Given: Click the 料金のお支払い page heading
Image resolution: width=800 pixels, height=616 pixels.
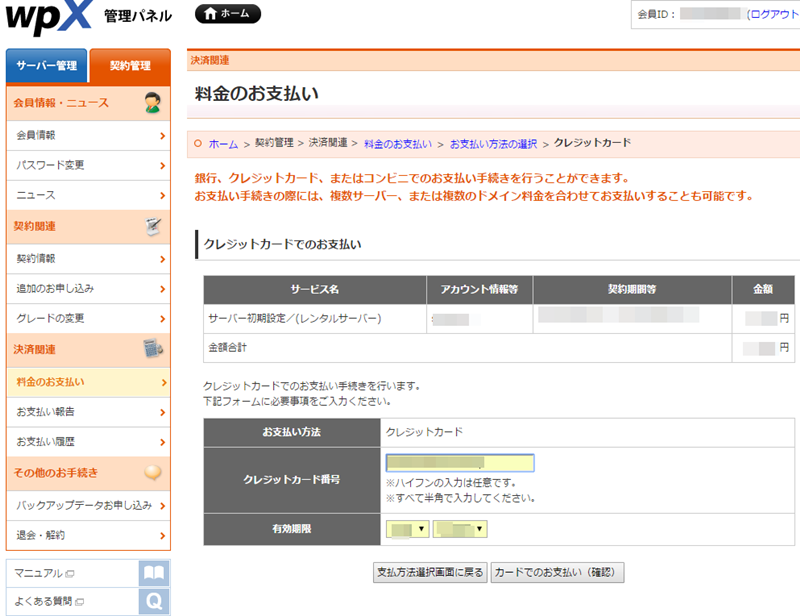Looking at the screenshot, I should point(257,93).
